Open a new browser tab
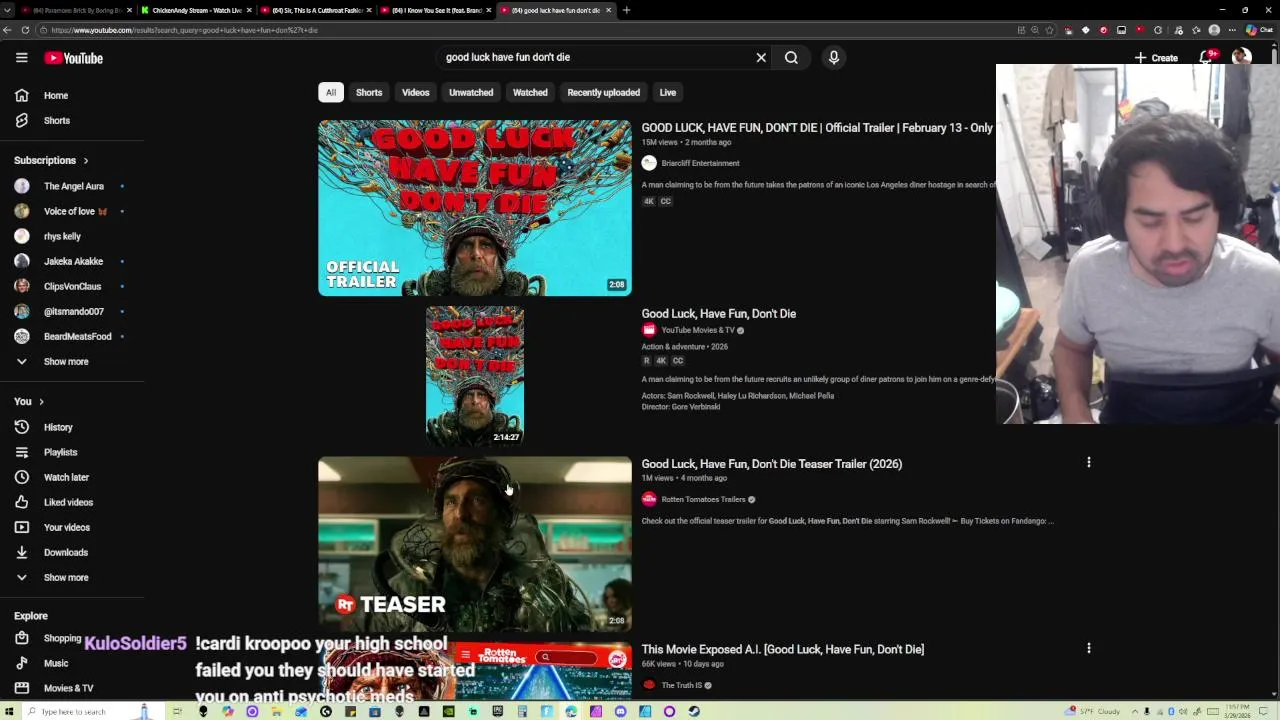Viewport: 1280px width, 720px height. pyautogui.click(x=626, y=10)
